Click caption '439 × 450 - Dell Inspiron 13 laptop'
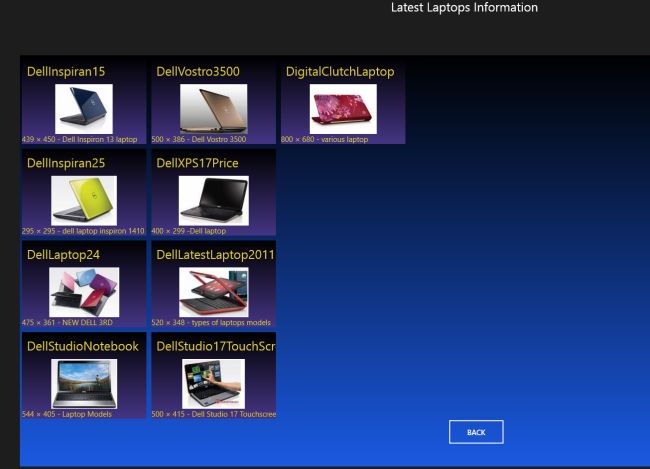Viewport: 650px width, 469px height. (x=80, y=139)
